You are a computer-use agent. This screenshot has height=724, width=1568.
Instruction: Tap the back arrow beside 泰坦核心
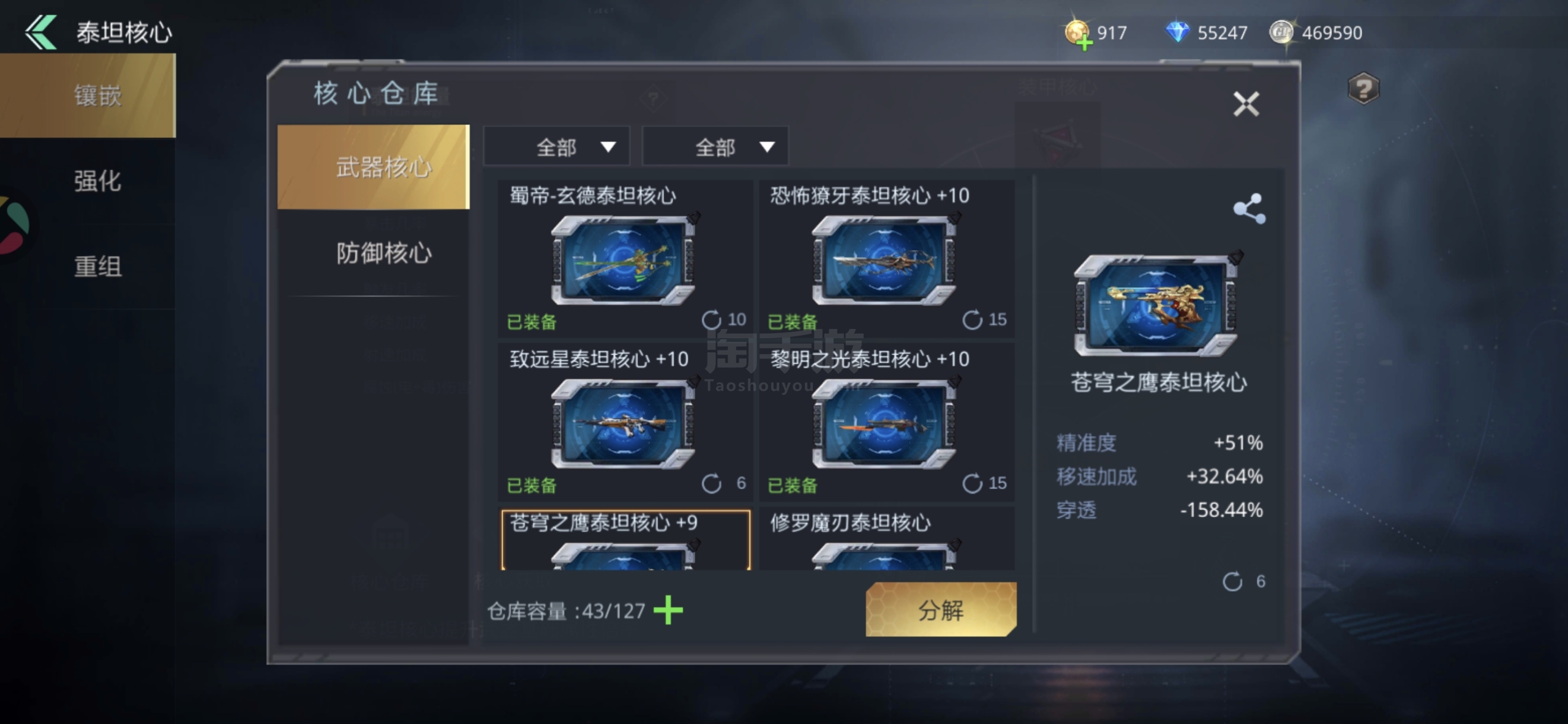tap(41, 32)
